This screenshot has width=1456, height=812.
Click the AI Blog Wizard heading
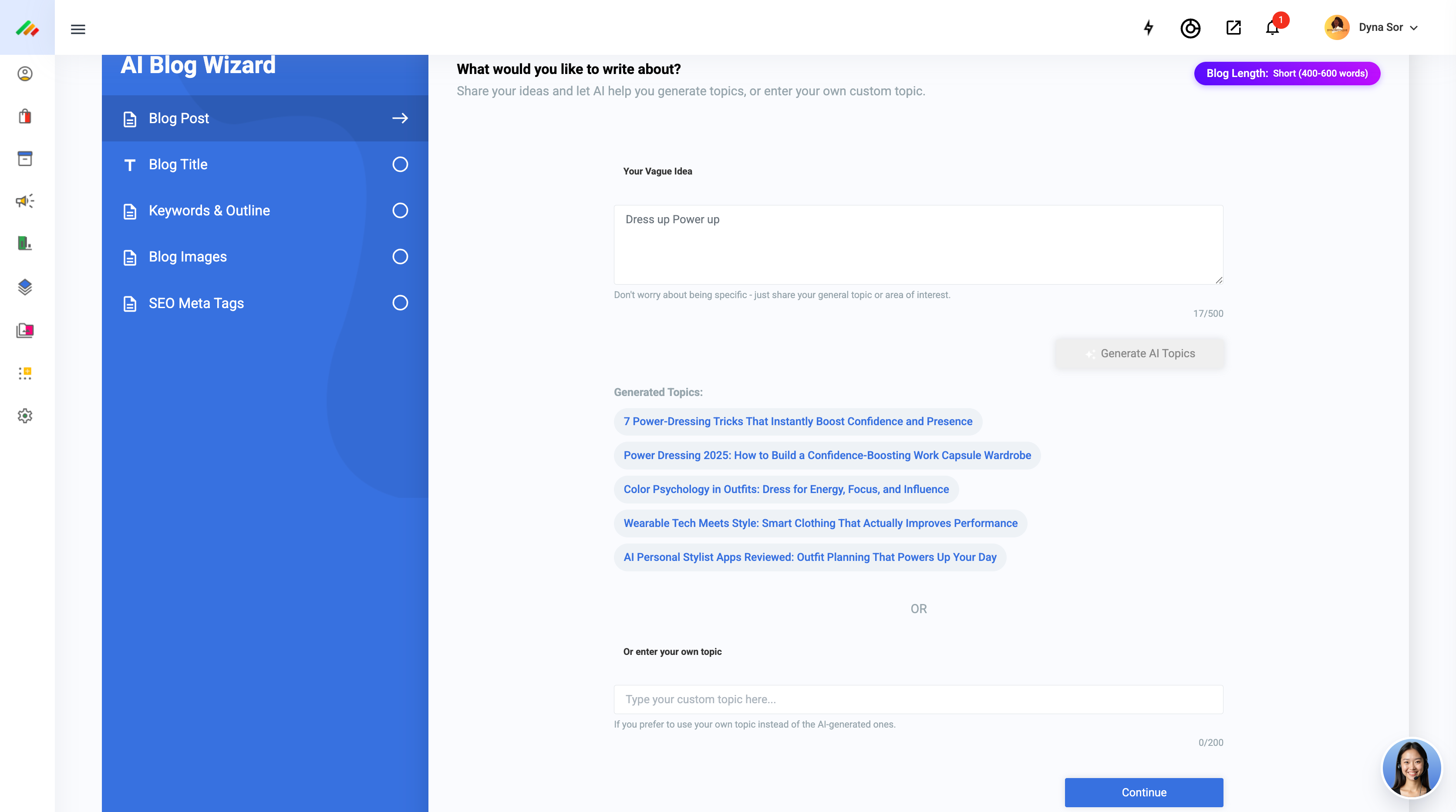pos(198,66)
